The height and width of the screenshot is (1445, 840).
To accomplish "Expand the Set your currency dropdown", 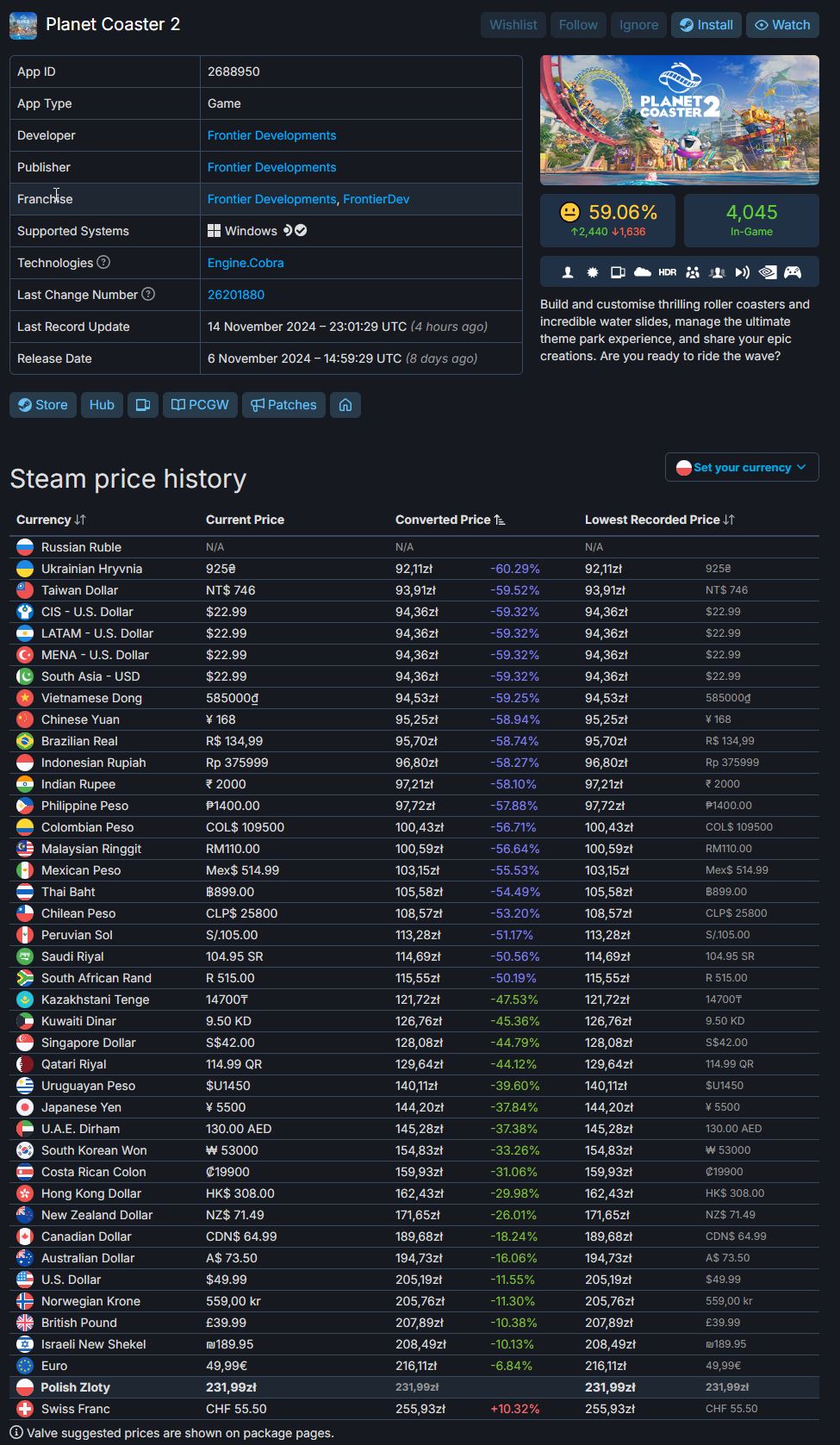I will pos(742,467).
